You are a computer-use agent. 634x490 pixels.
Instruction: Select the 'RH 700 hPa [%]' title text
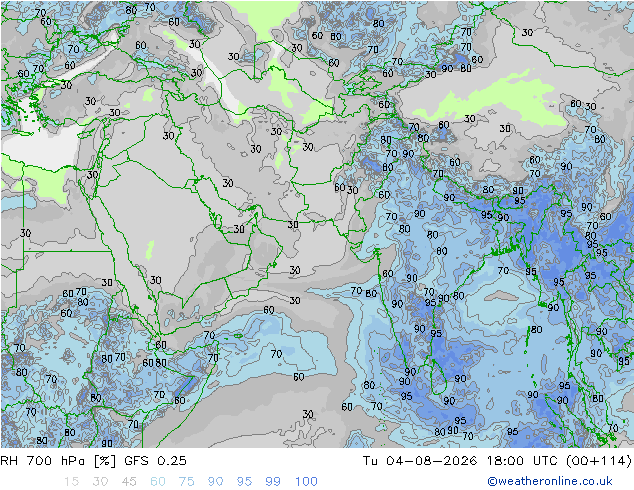point(59,460)
